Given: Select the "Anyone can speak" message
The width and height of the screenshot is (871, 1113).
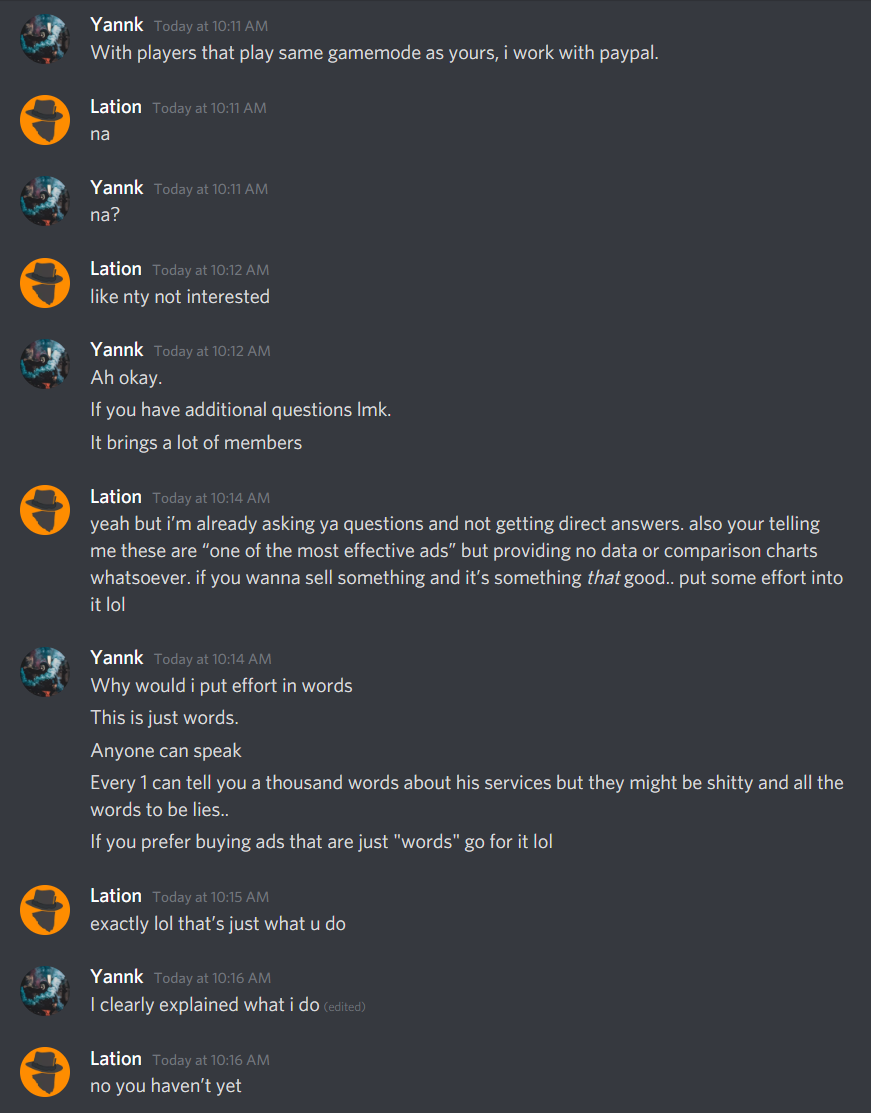Looking at the screenshot, I should (166, 750).
